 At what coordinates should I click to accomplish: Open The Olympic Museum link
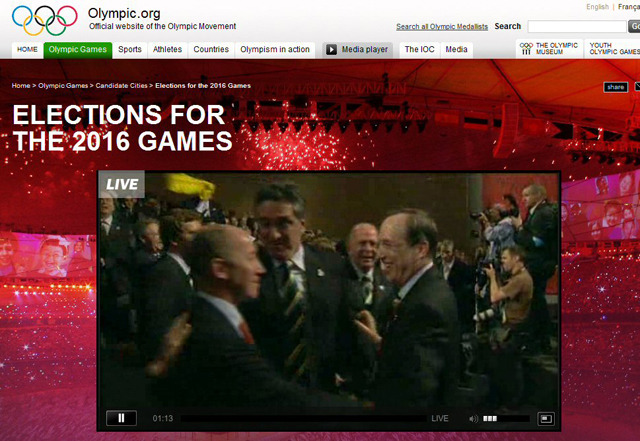548,49
